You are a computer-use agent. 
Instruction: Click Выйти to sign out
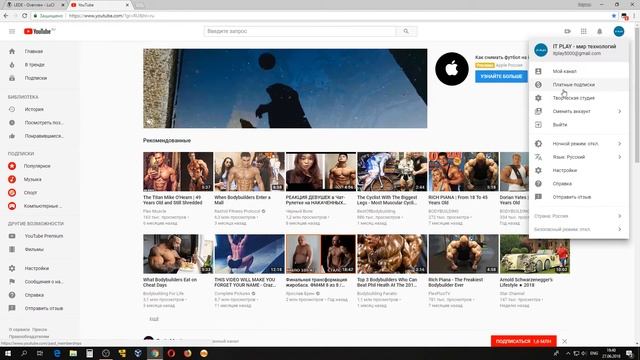coord(579,125)
